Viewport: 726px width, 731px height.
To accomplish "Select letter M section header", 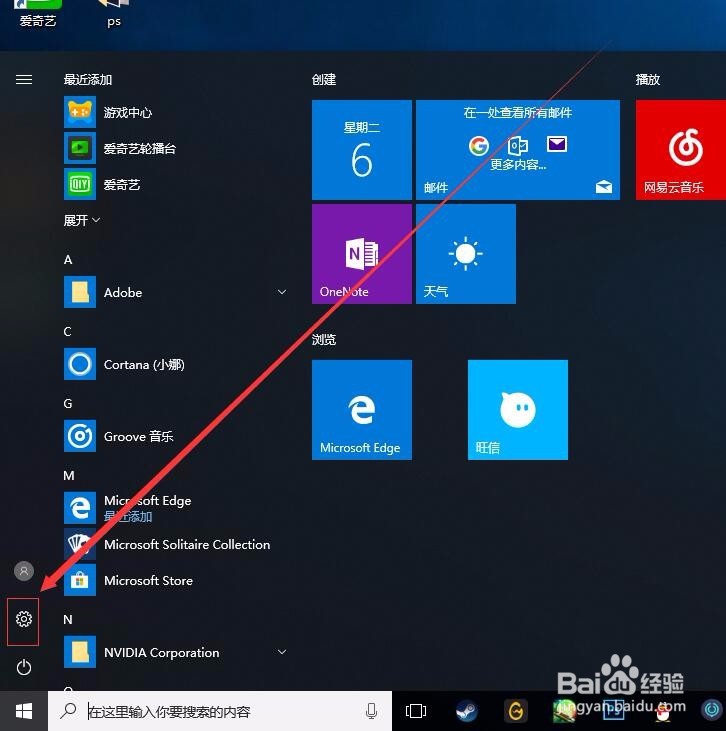I will [69, 476].
